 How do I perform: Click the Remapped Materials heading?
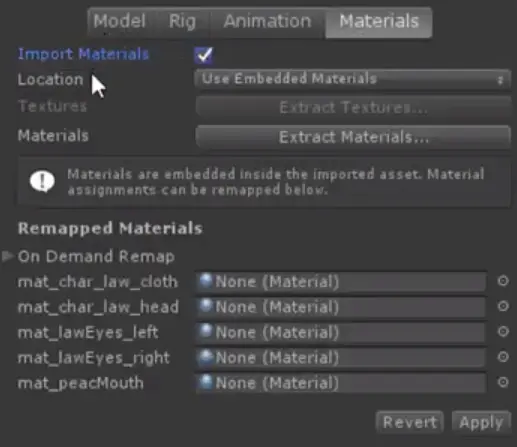tap(110, 229)
